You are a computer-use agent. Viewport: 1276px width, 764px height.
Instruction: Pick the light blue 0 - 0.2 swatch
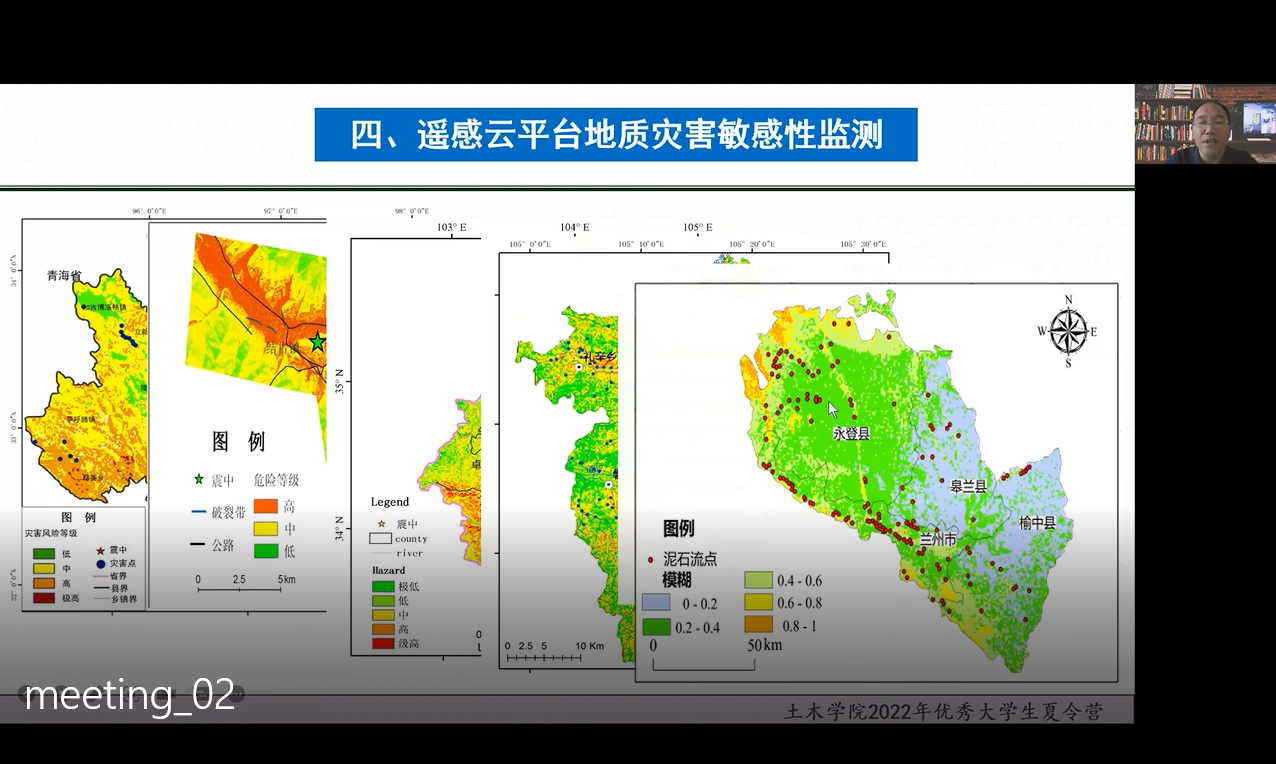(x=656, y=604)
